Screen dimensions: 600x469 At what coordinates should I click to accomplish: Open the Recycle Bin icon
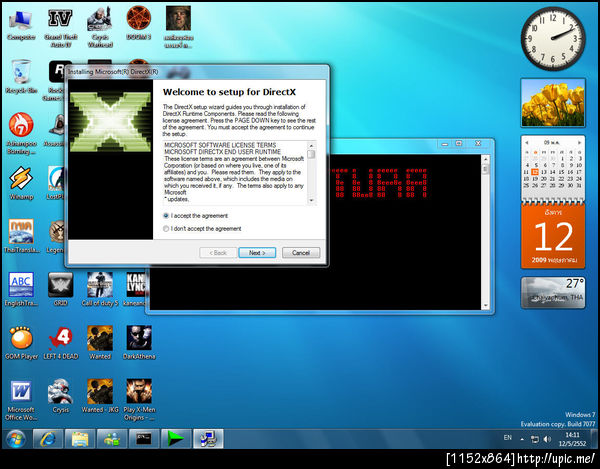(x=21, y=77)
